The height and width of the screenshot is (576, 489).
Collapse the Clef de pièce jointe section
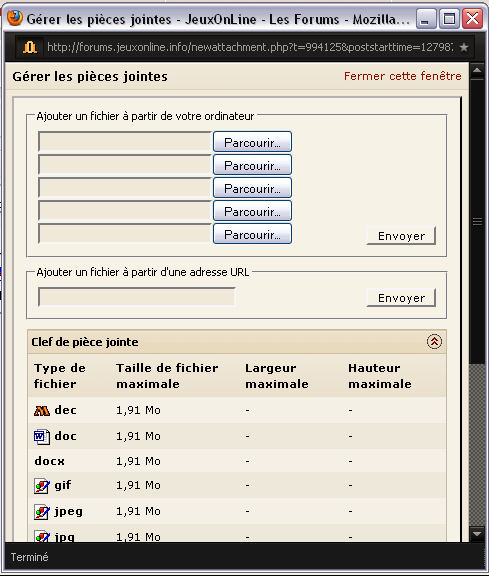click(434, 342)
